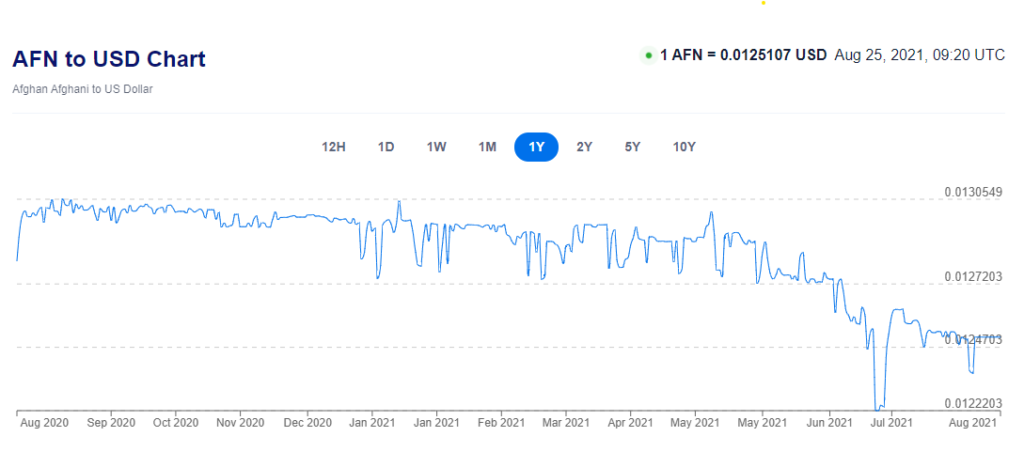The image size is (1024, 452).
Task: Switch chart to 1W range
Action: pos(436,147)
